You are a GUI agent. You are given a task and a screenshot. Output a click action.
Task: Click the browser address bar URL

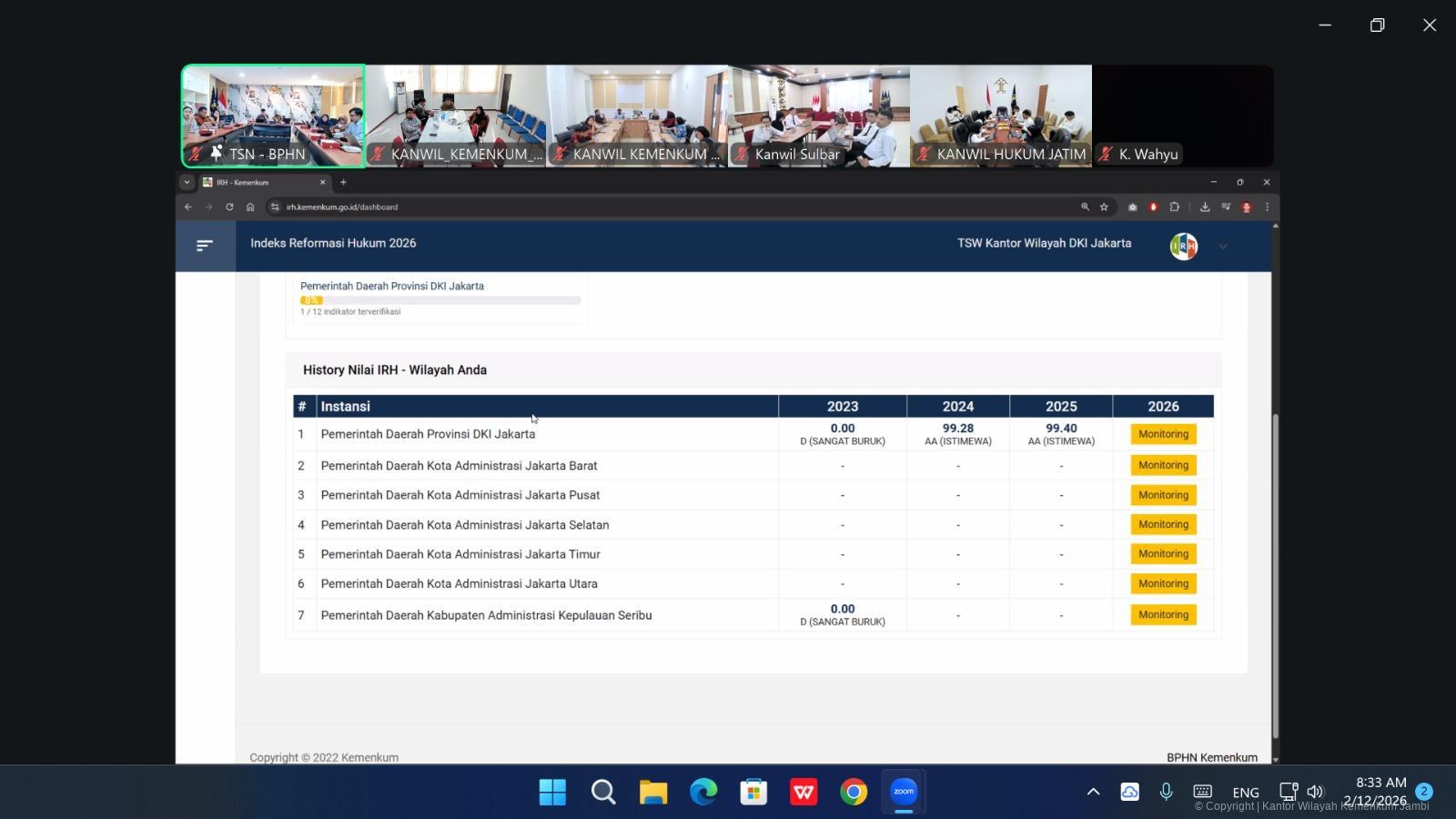(342, 207)
